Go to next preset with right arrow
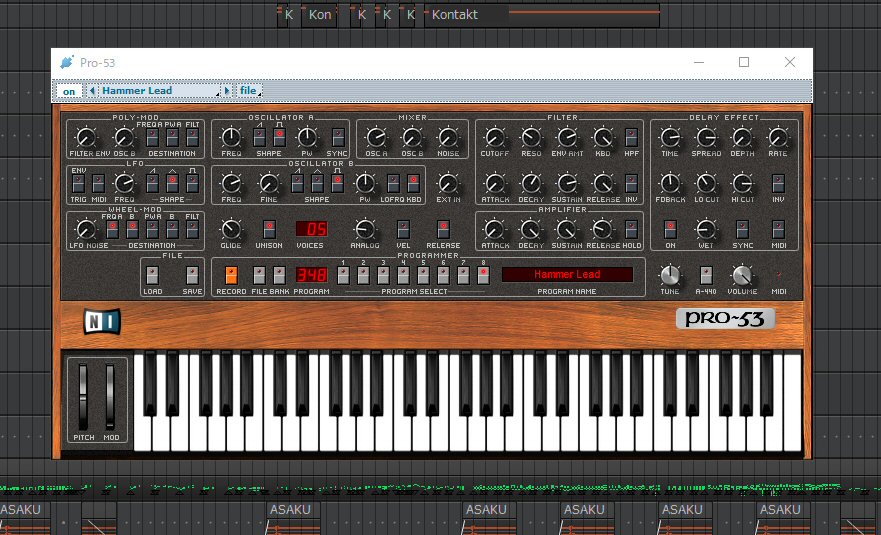Screen dimensions: 881x535 [x=227, y=90]
